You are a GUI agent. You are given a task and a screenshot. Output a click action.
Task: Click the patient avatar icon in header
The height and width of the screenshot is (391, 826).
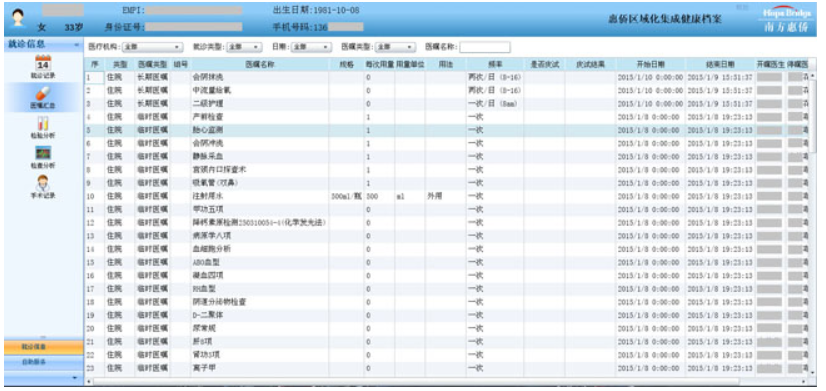(x=18, y=17)
